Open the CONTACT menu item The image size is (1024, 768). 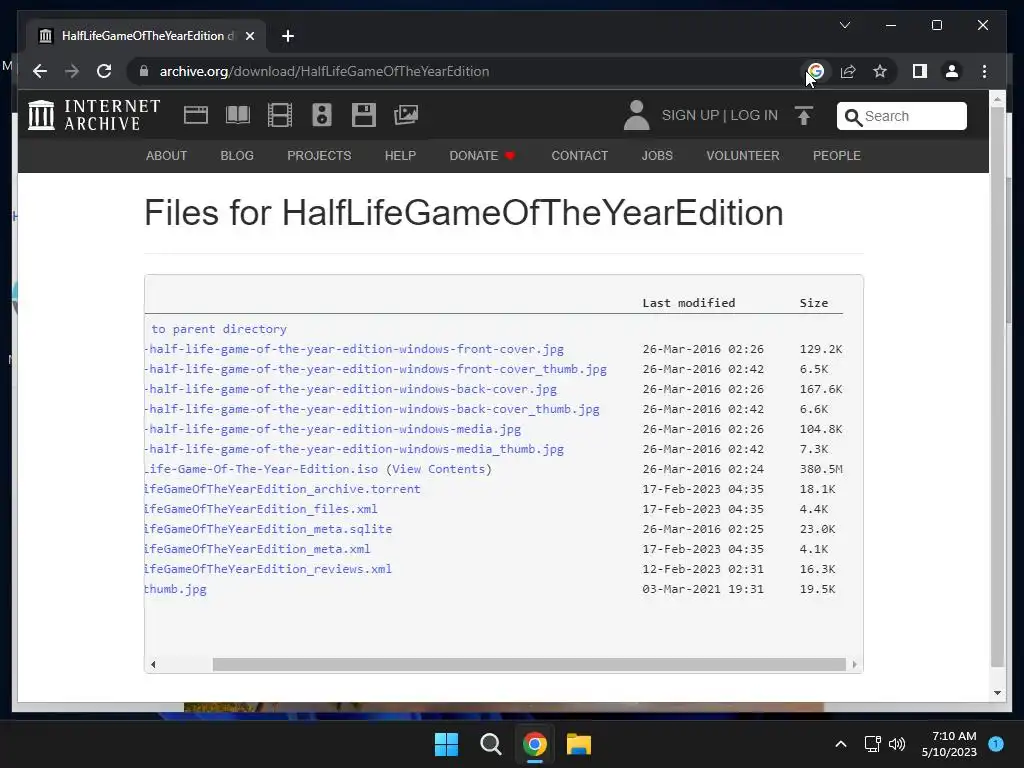click(x=580, y=155)
